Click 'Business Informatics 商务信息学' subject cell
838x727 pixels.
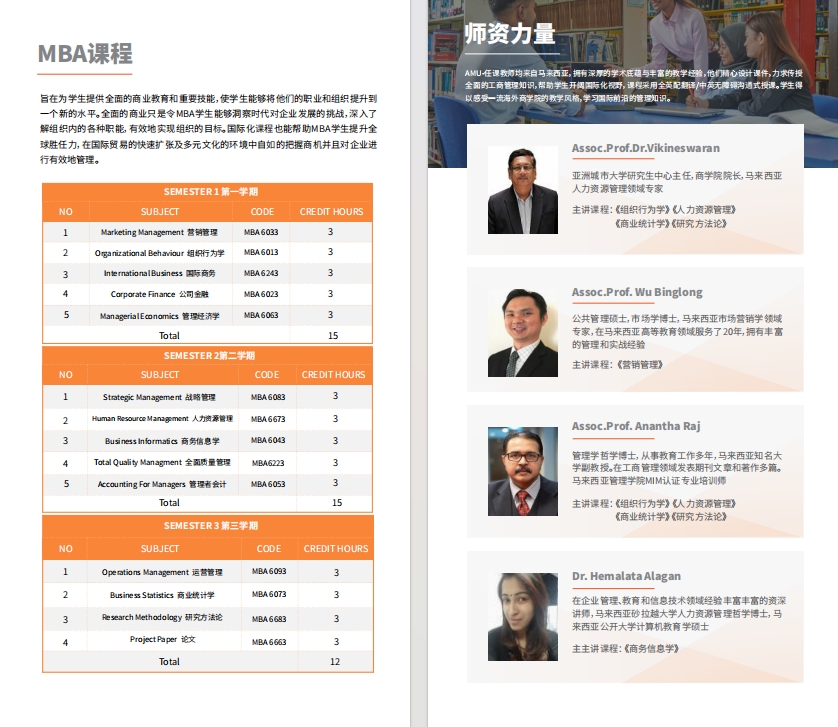[x=162, y=441]
